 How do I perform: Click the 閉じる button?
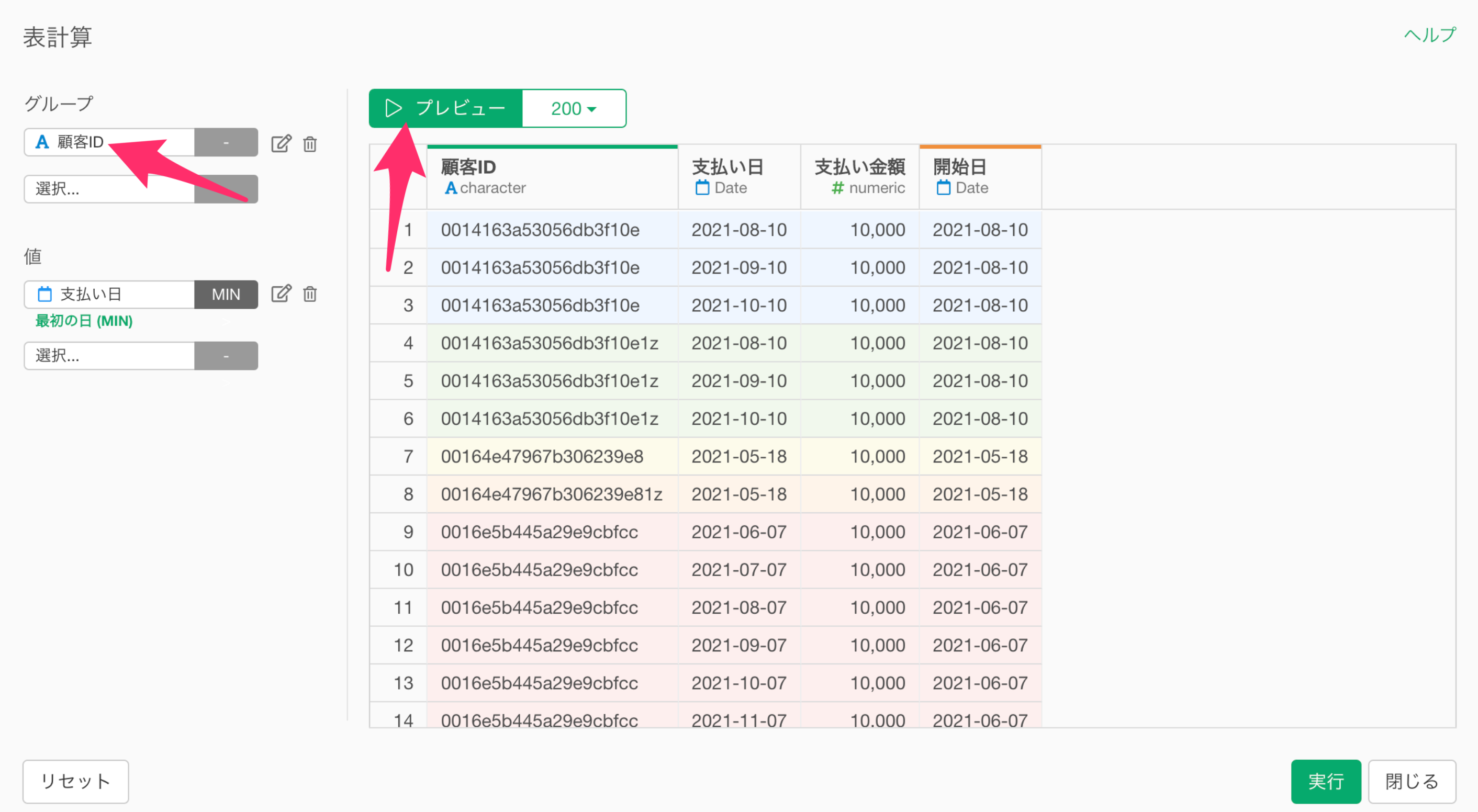point(1412,781)
